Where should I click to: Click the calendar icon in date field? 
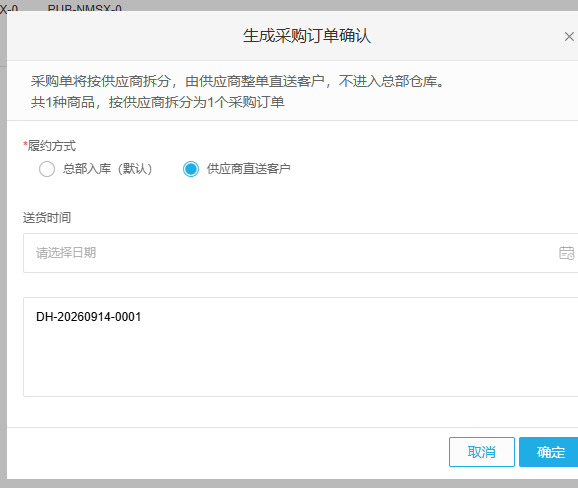click(566, 253)
